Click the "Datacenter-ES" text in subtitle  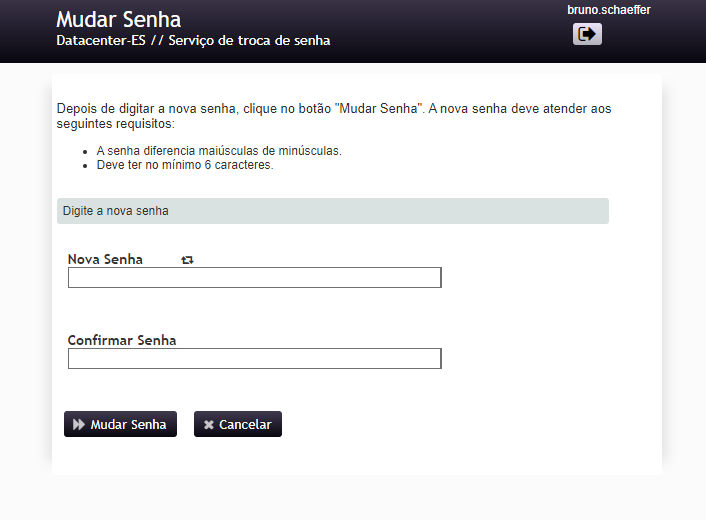pyautogui.click(x=101, y=41)
